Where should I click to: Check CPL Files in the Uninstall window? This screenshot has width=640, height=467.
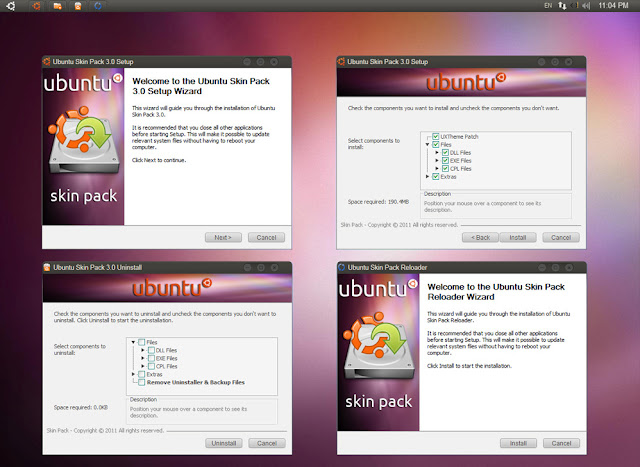151,366
